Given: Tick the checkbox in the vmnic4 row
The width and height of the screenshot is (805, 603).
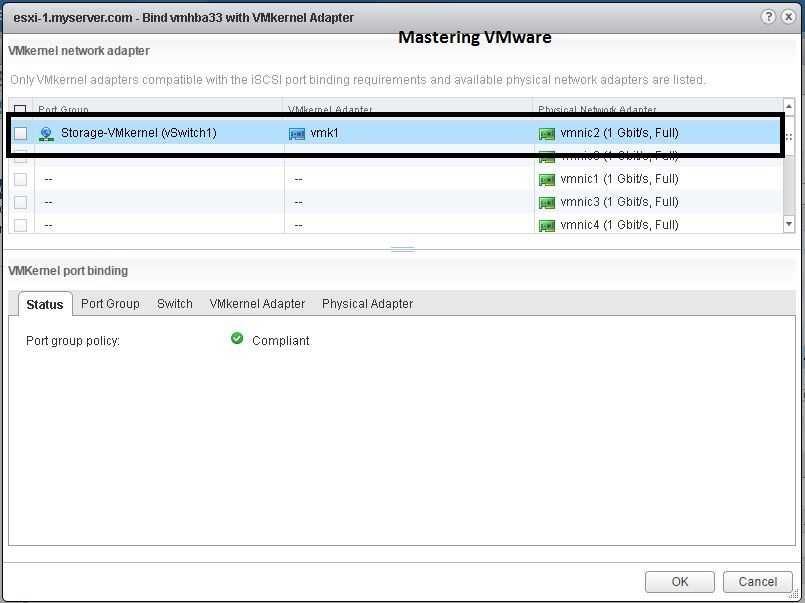Looking at the screenshot, I should [x=21, y=225].
